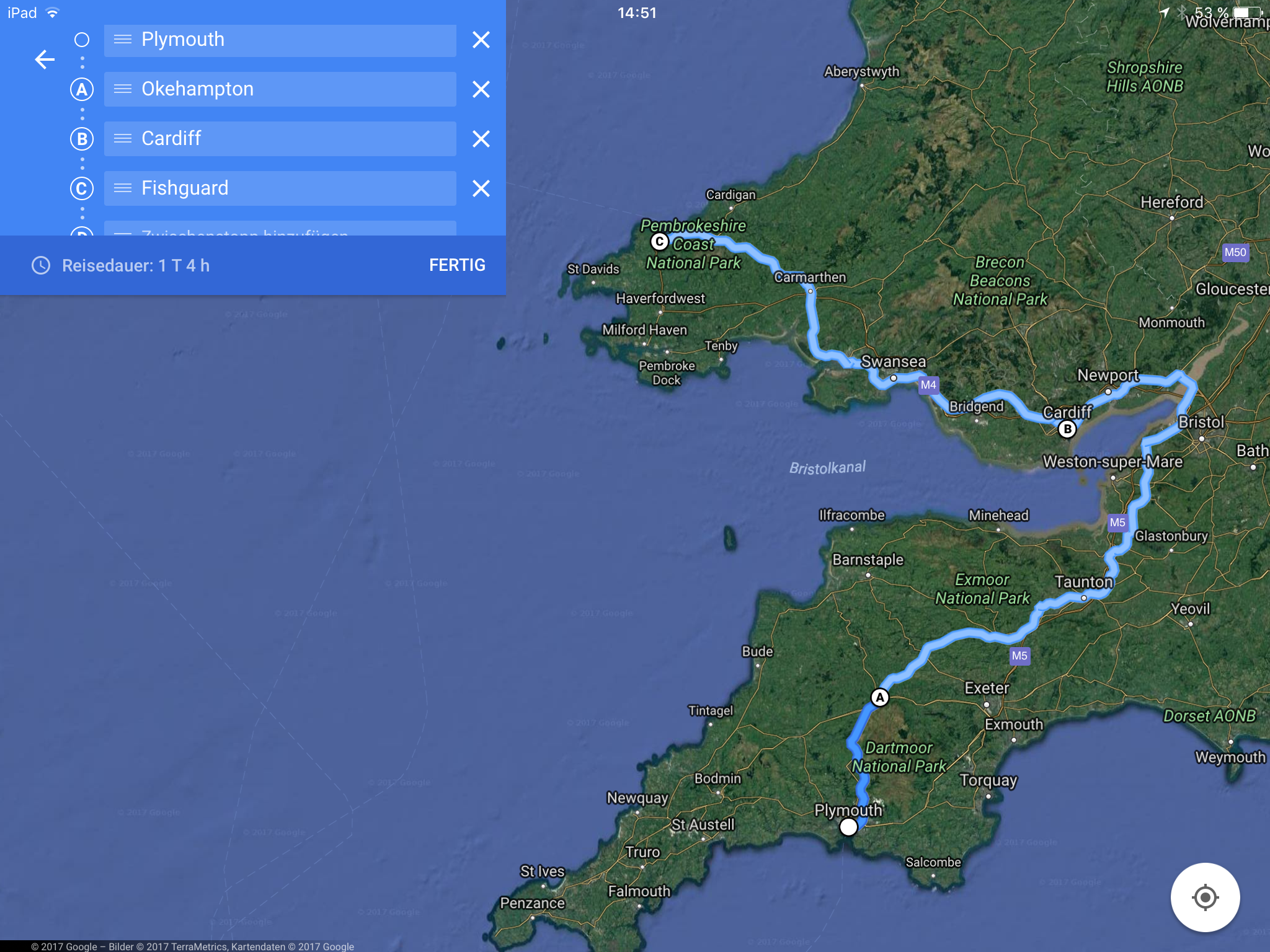This screenshot has width=1270, height=952.
Task: Tap the Plymouth start marker on map
Action: pos(848,827)
